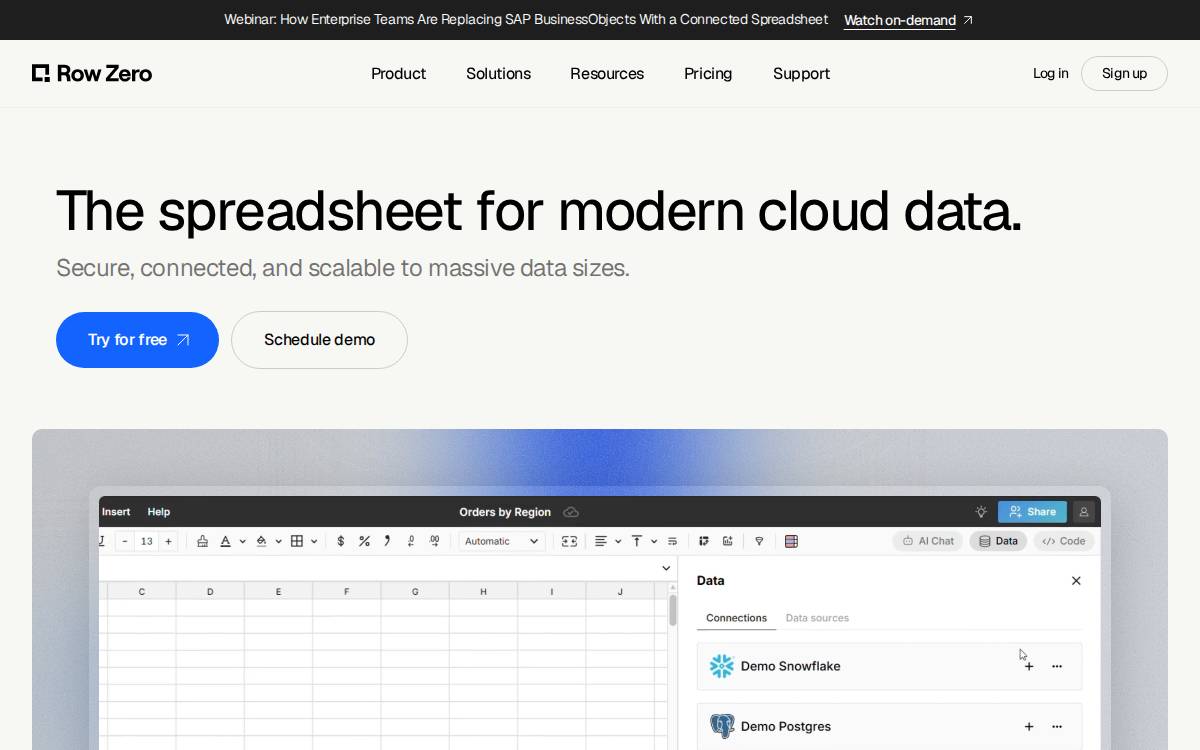Click the insert chart icon
Screen dimensions: 1200x750
pyautogui.click(x=727, y=541)
